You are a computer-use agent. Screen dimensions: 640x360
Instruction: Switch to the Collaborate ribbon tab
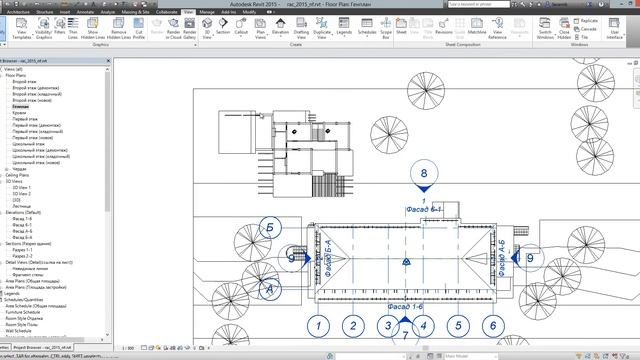167,12
